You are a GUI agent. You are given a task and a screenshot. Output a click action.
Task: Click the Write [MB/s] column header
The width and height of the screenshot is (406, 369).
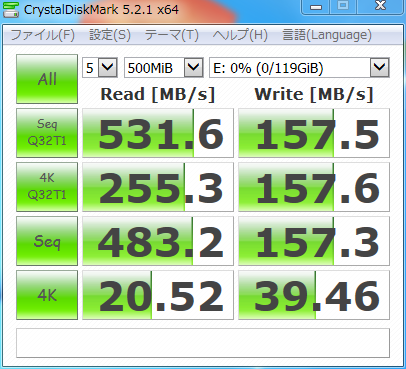tap(314, 94)
